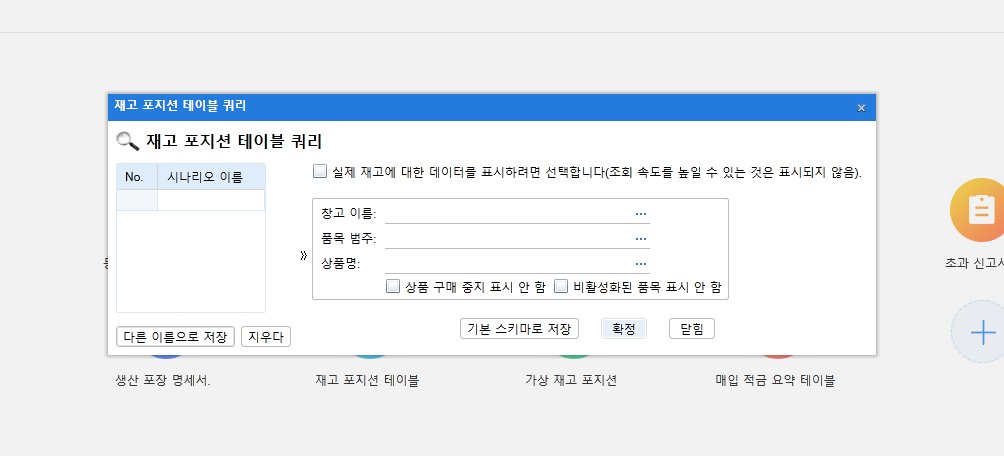1004x456 pixels.
Task: Click into the 창고 이름 input field
Action: (x=507, y=213)
